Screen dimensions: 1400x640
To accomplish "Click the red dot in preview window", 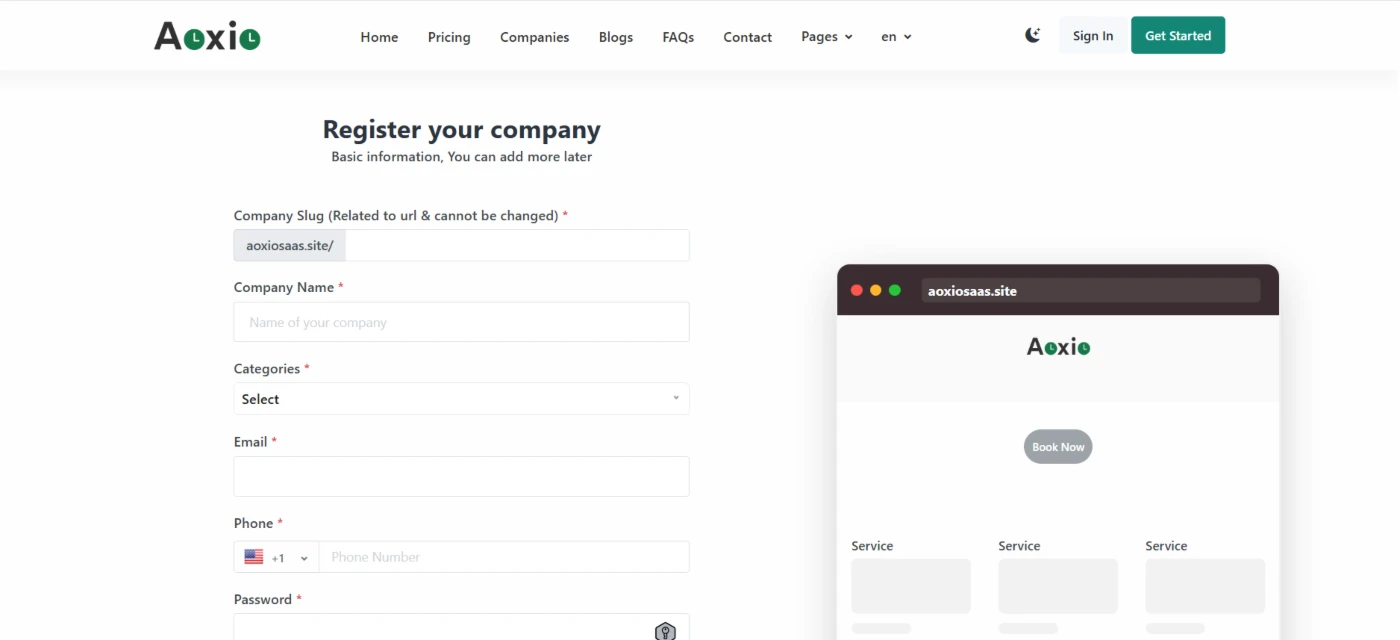I will click(x=857, y=290).
